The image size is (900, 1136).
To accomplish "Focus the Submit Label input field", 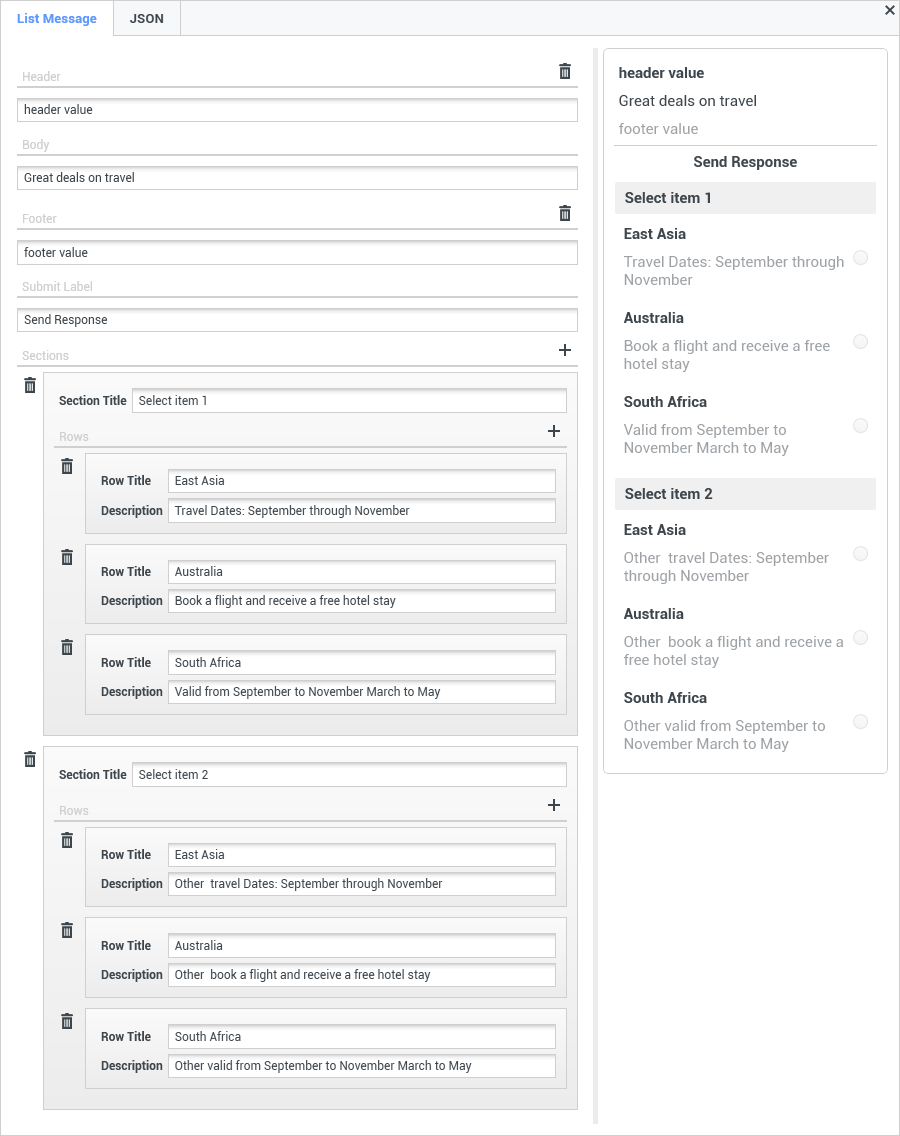I will click(x=297, y=320).
